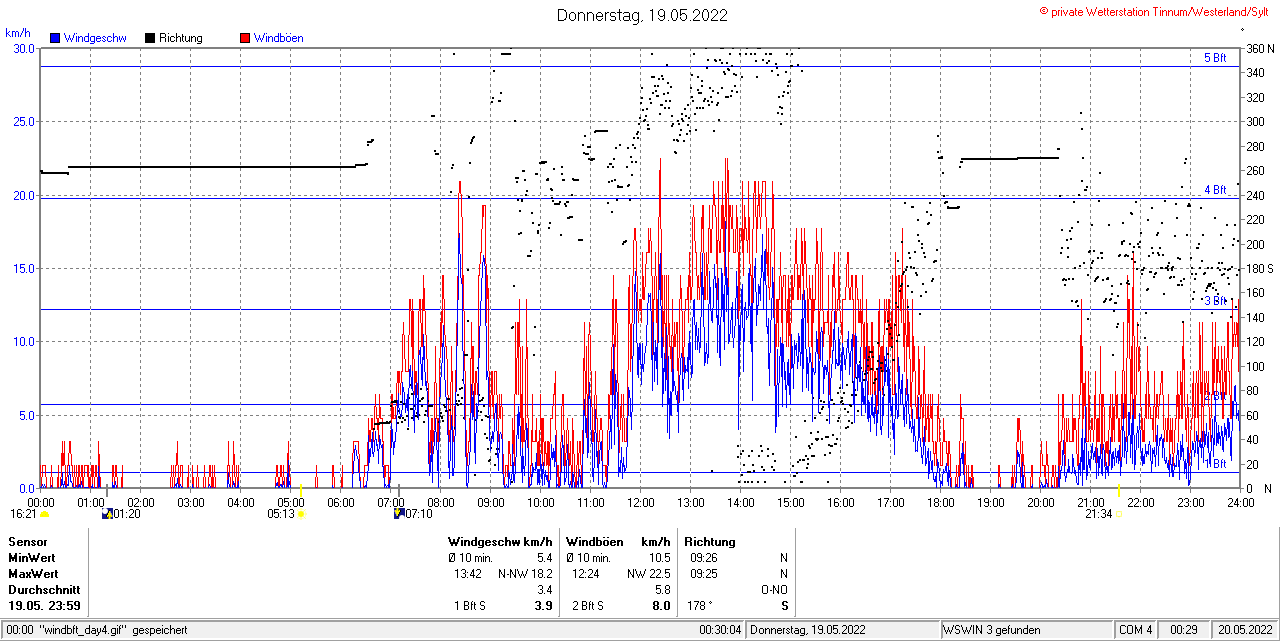
Task: Click the 18:00 time axis label
Action: [941, 502]
